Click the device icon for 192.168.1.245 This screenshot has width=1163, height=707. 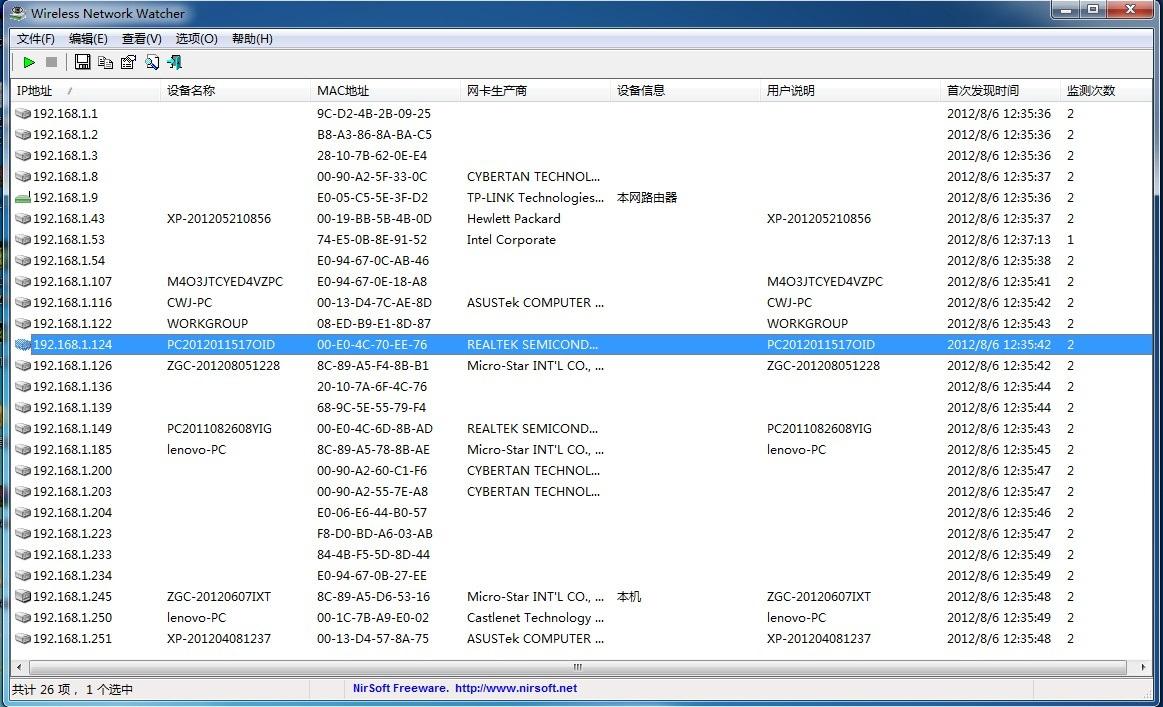[x=23, y=596]
